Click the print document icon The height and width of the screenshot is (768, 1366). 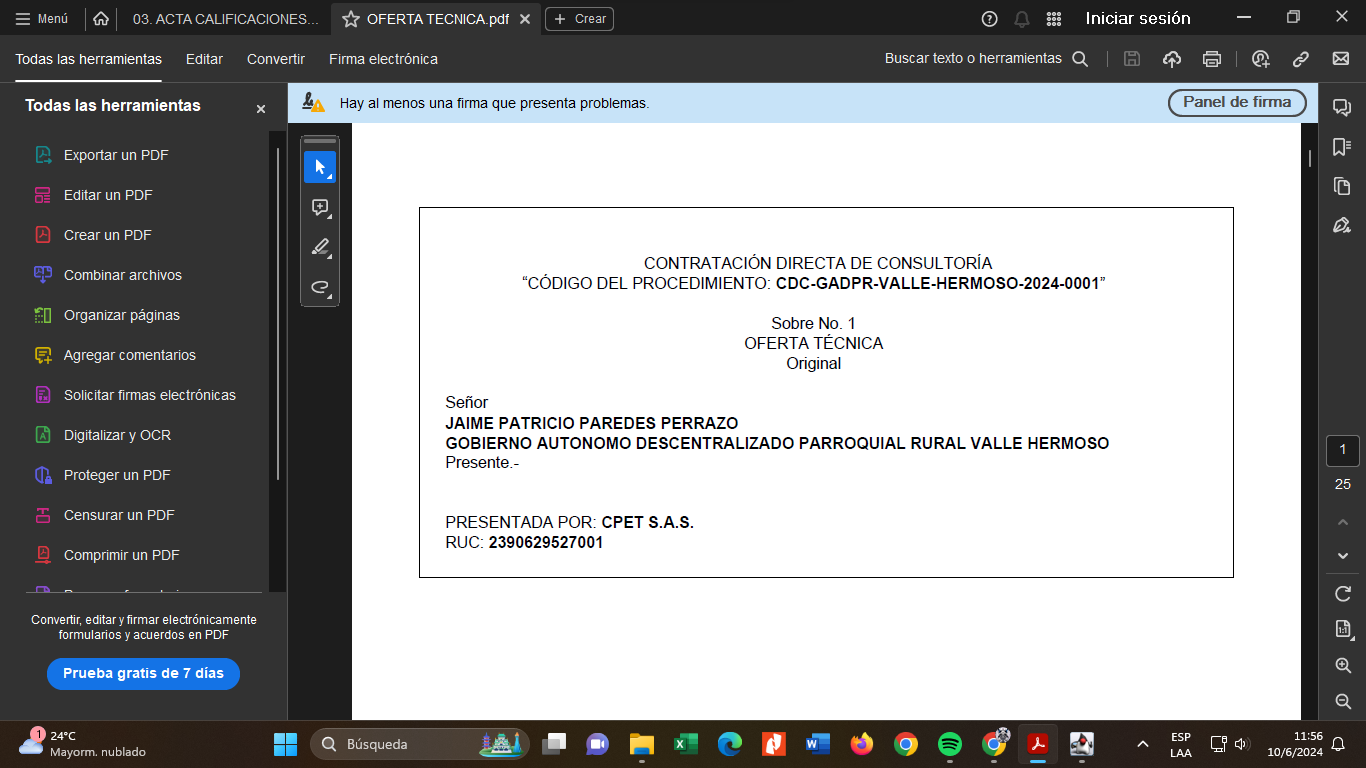1212,59
